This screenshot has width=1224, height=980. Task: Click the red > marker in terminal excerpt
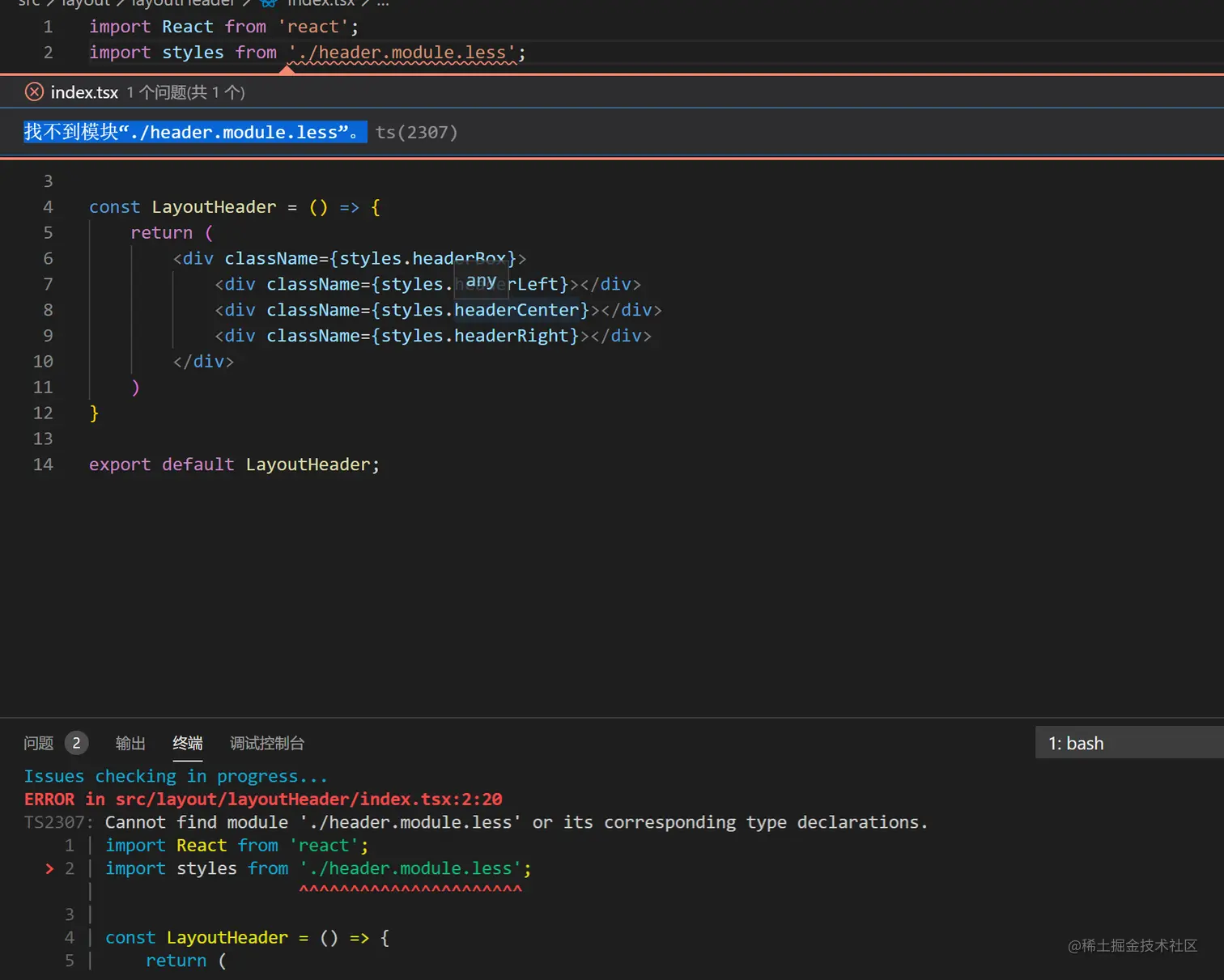pos(49,868)
